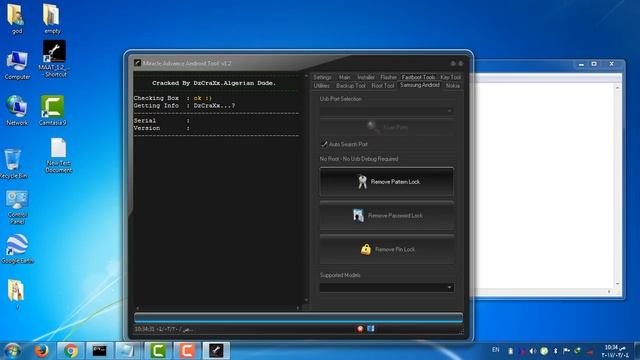640x360 pixels.
Task: Open the green Camtasia taskbar icon
Action: [x=158, y=351]
